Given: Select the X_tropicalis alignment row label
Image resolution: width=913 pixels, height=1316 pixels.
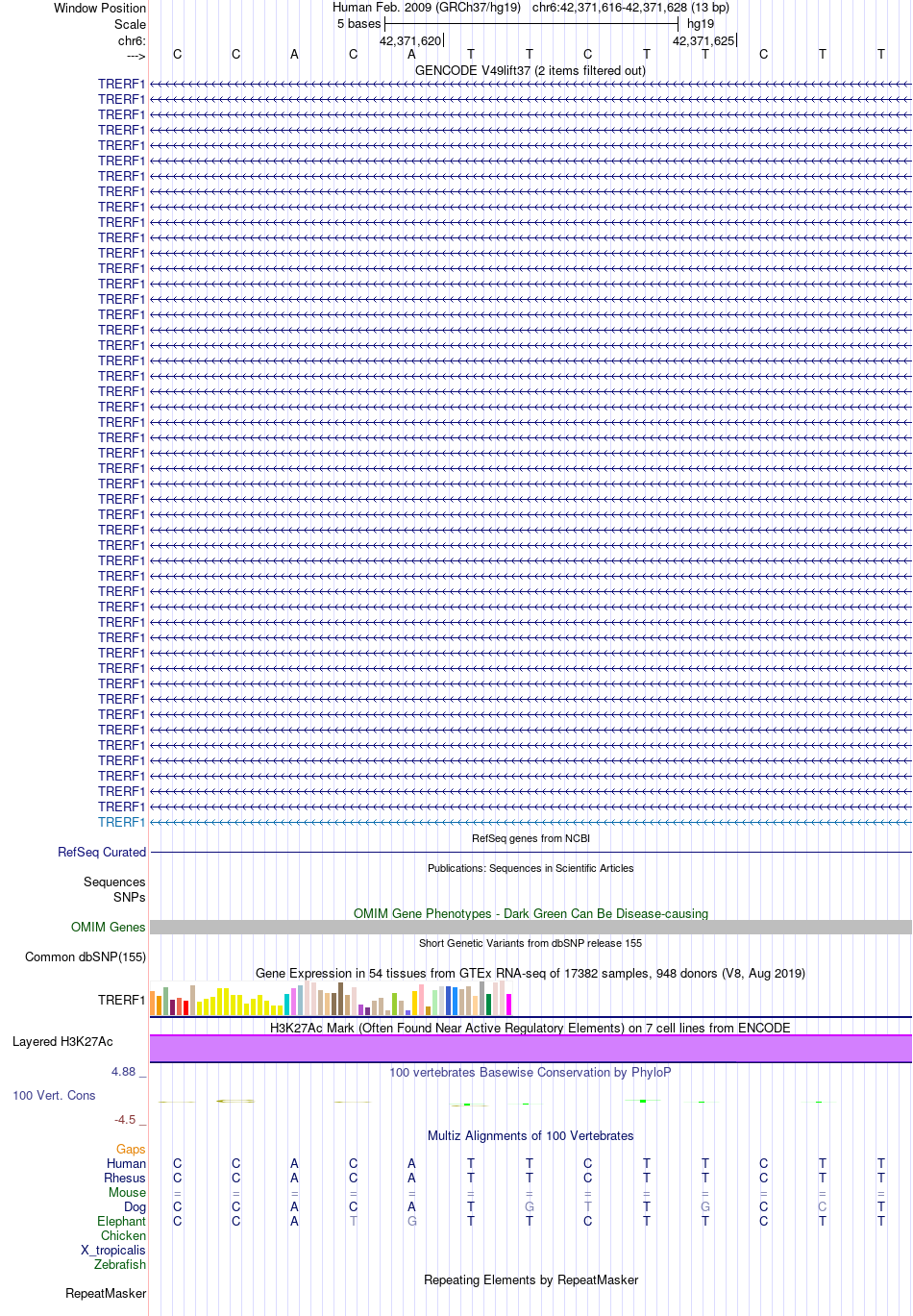Looking at the screenshot, I should click(x=113, y=1250).
